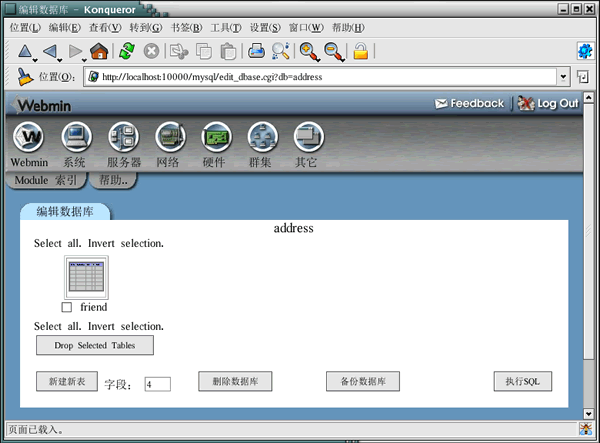Print the page using printer icon
Viewport: 600px width, 443px height.
pyautogui.click(x=256, y=51)
